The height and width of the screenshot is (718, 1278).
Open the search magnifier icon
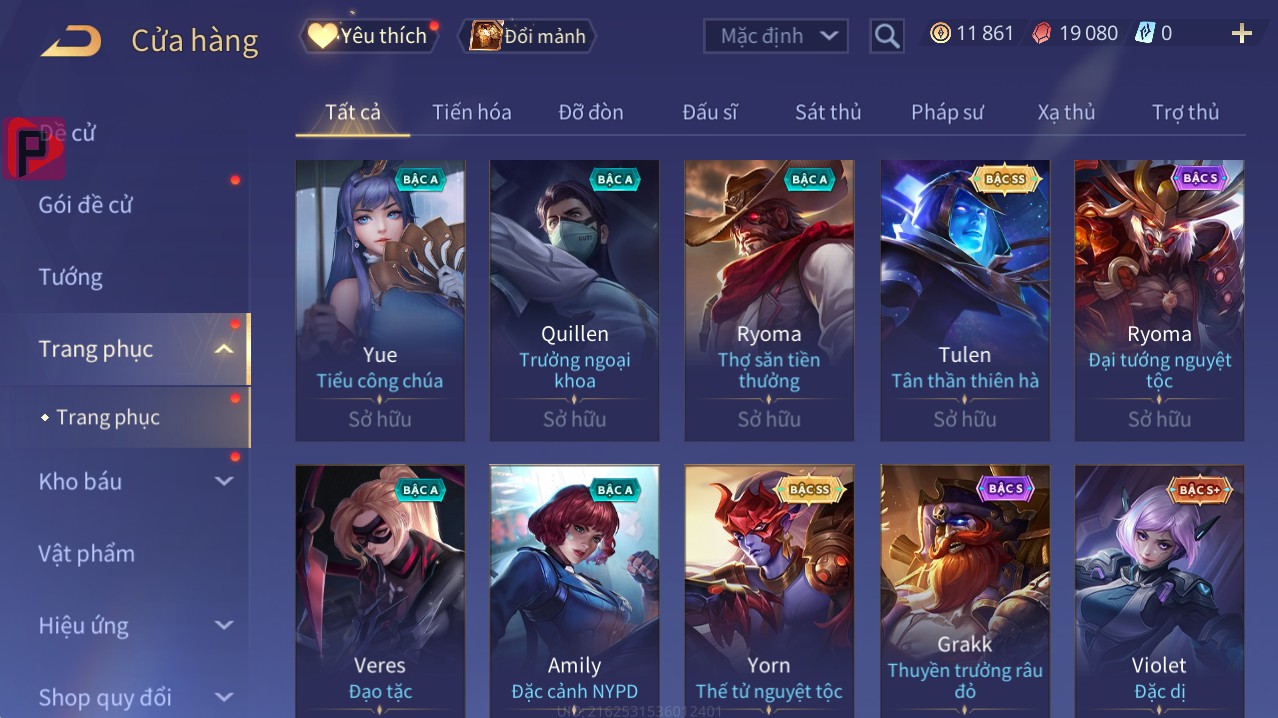887,37
